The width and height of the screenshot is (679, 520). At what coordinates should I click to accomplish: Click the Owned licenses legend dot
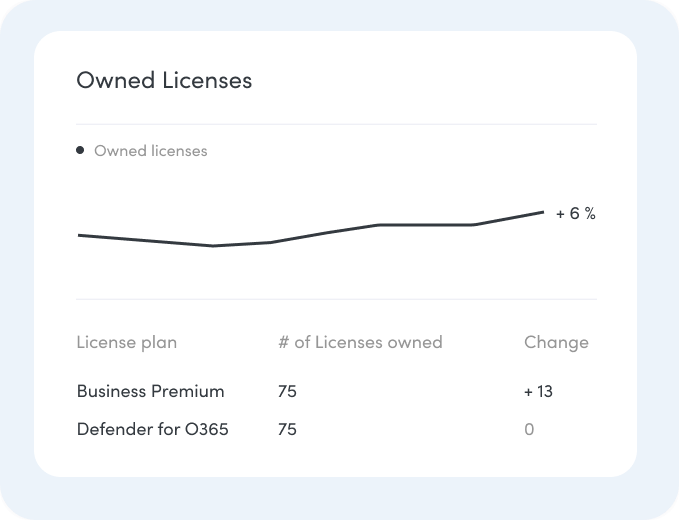coord(80,150)
